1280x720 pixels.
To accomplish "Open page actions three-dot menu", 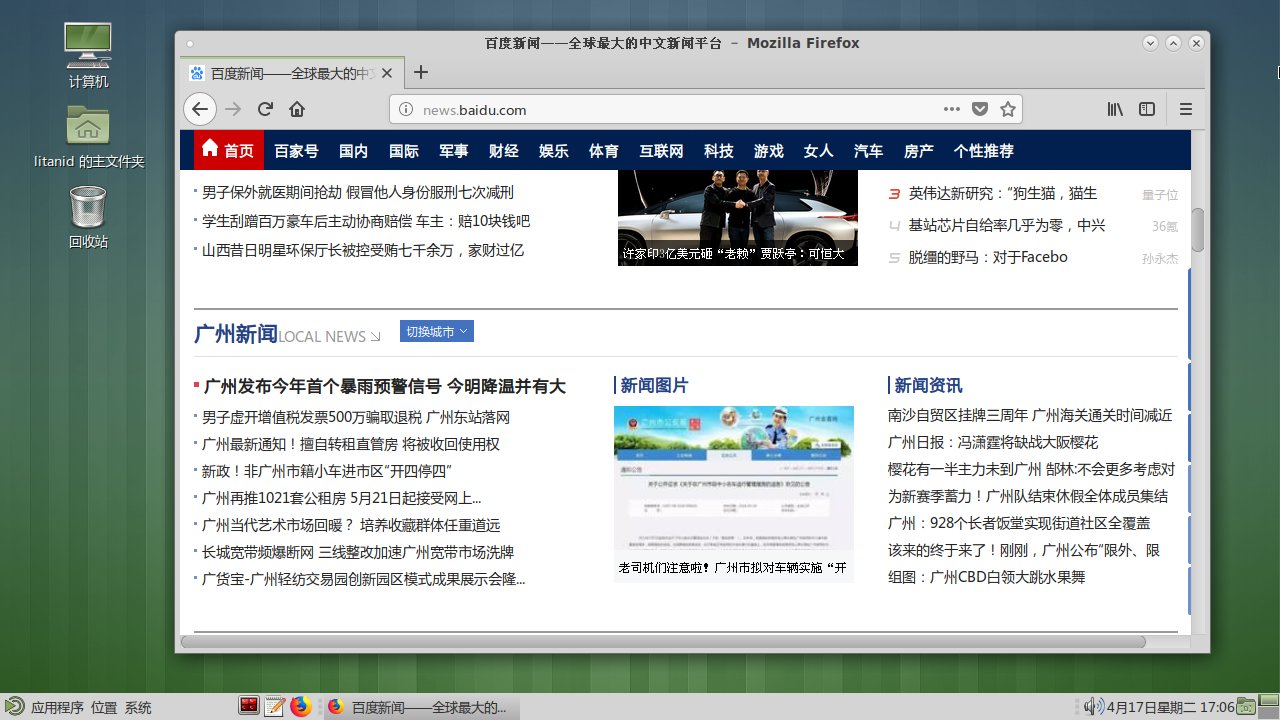I will point(952,109).
